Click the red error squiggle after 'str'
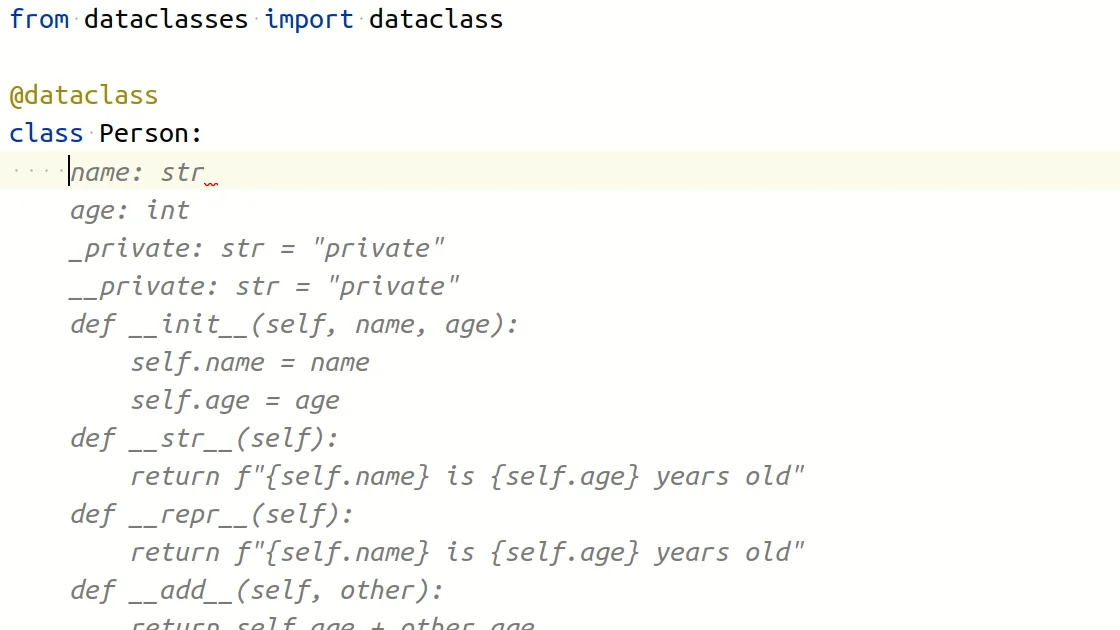The height and width of the screenshot is (630, 1120). pos(211,184)
